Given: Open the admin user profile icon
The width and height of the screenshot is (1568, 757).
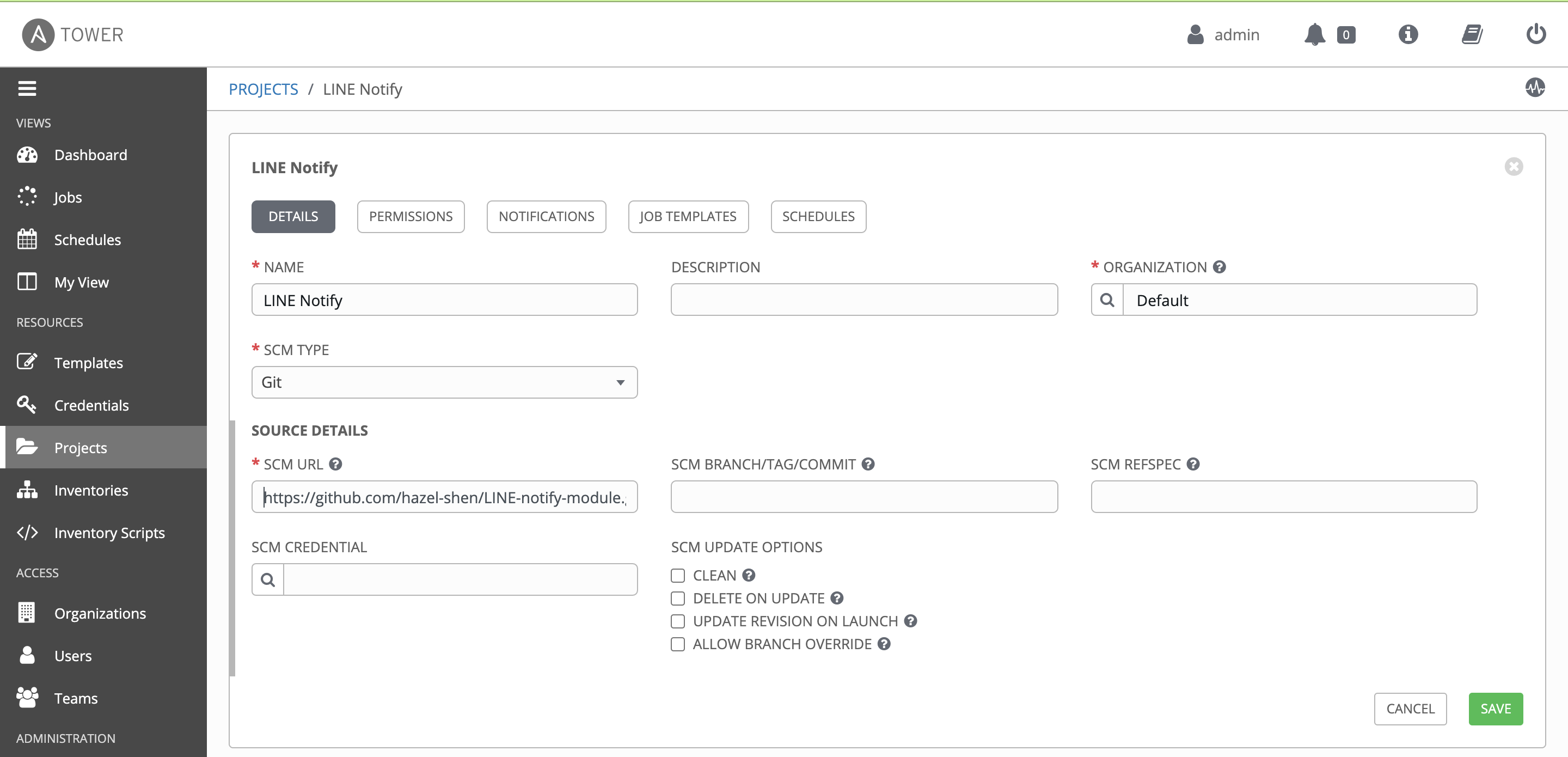Looking at the screenshot, I should [1196, 35].
